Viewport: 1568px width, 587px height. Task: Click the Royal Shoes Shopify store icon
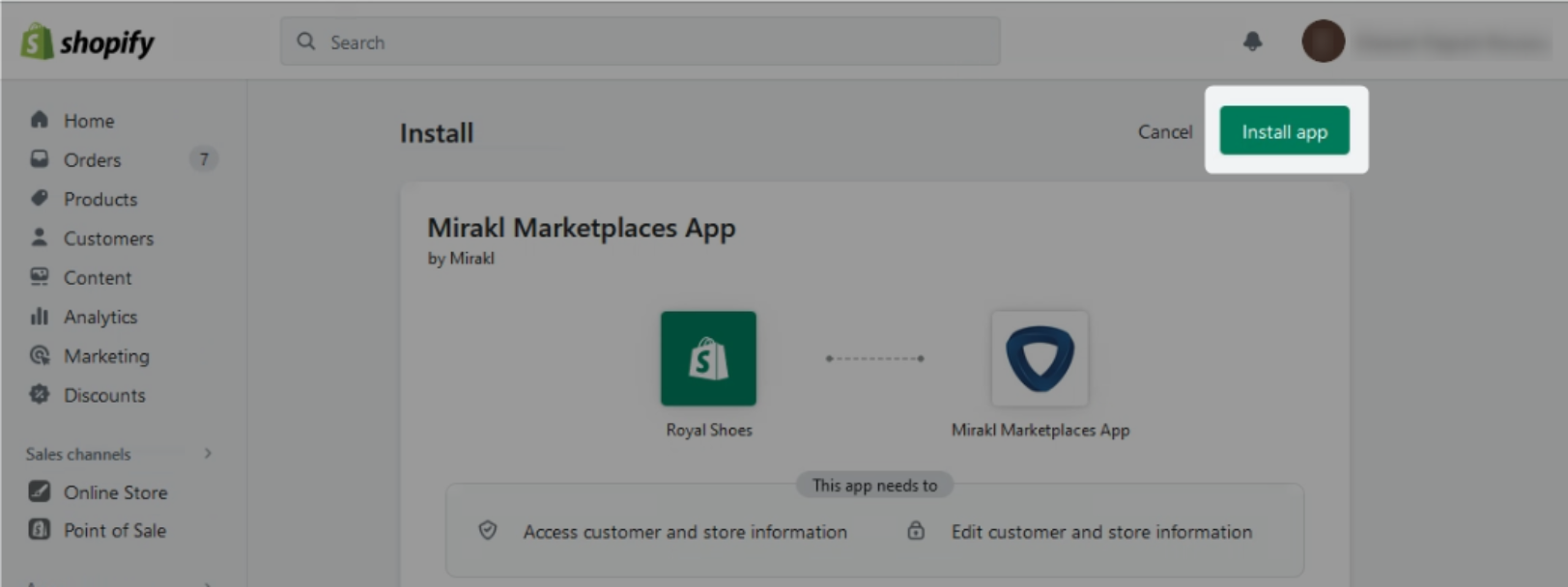tap(708, 358)
